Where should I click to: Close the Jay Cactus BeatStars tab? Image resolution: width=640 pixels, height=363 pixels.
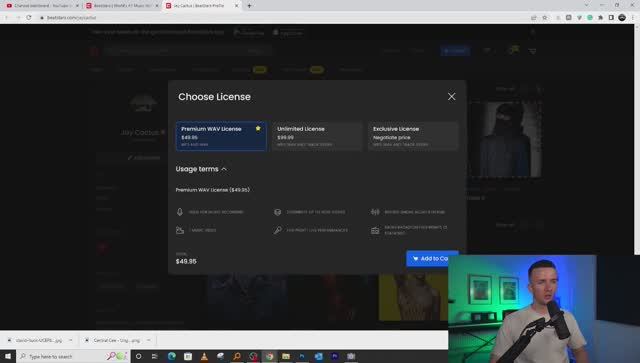tap(236, 6)
